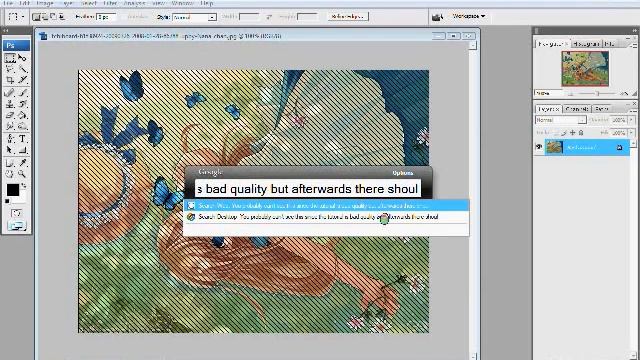Toggle Lock position in Layers panel
Viewport: 640px width, 360px height.
(x=572, y=133)
